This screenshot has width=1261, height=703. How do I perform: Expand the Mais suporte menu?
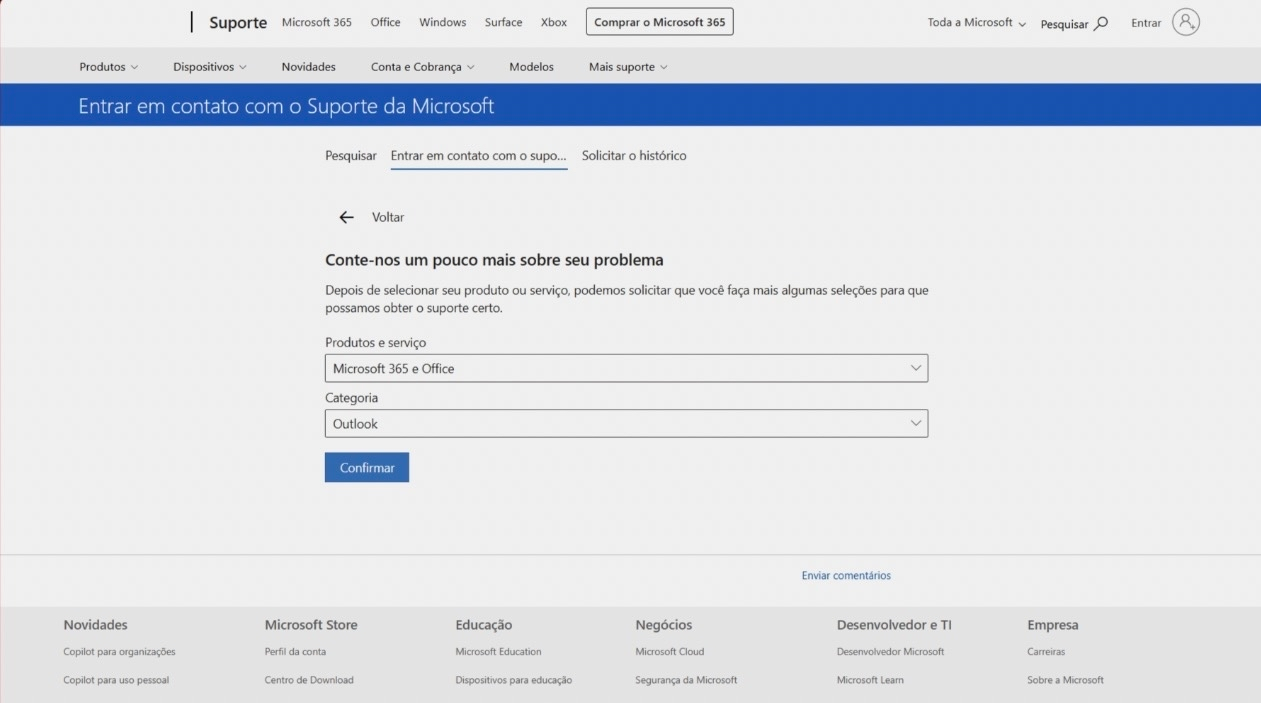(x=628, y=67)
